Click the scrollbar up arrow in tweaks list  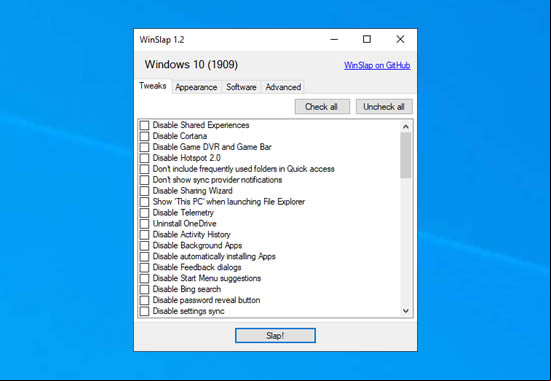point(406,127)
